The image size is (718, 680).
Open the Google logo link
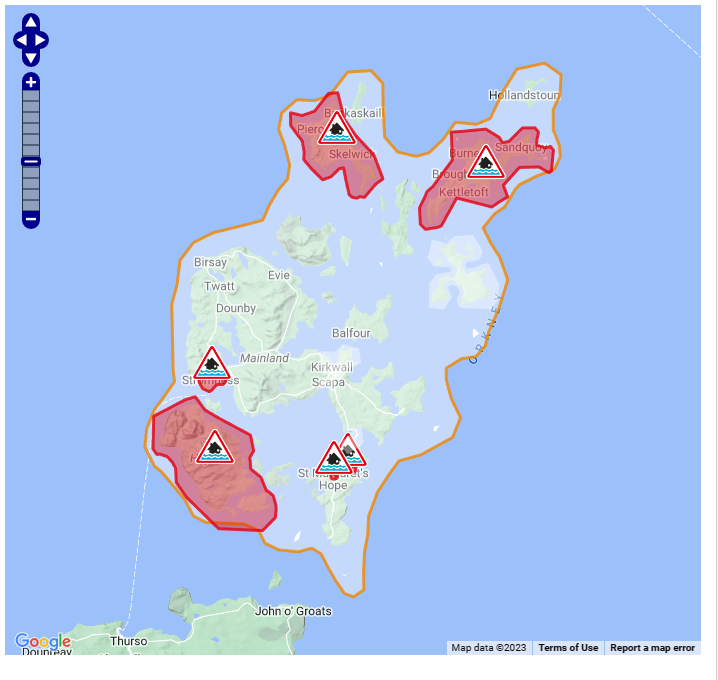(43, 641)
